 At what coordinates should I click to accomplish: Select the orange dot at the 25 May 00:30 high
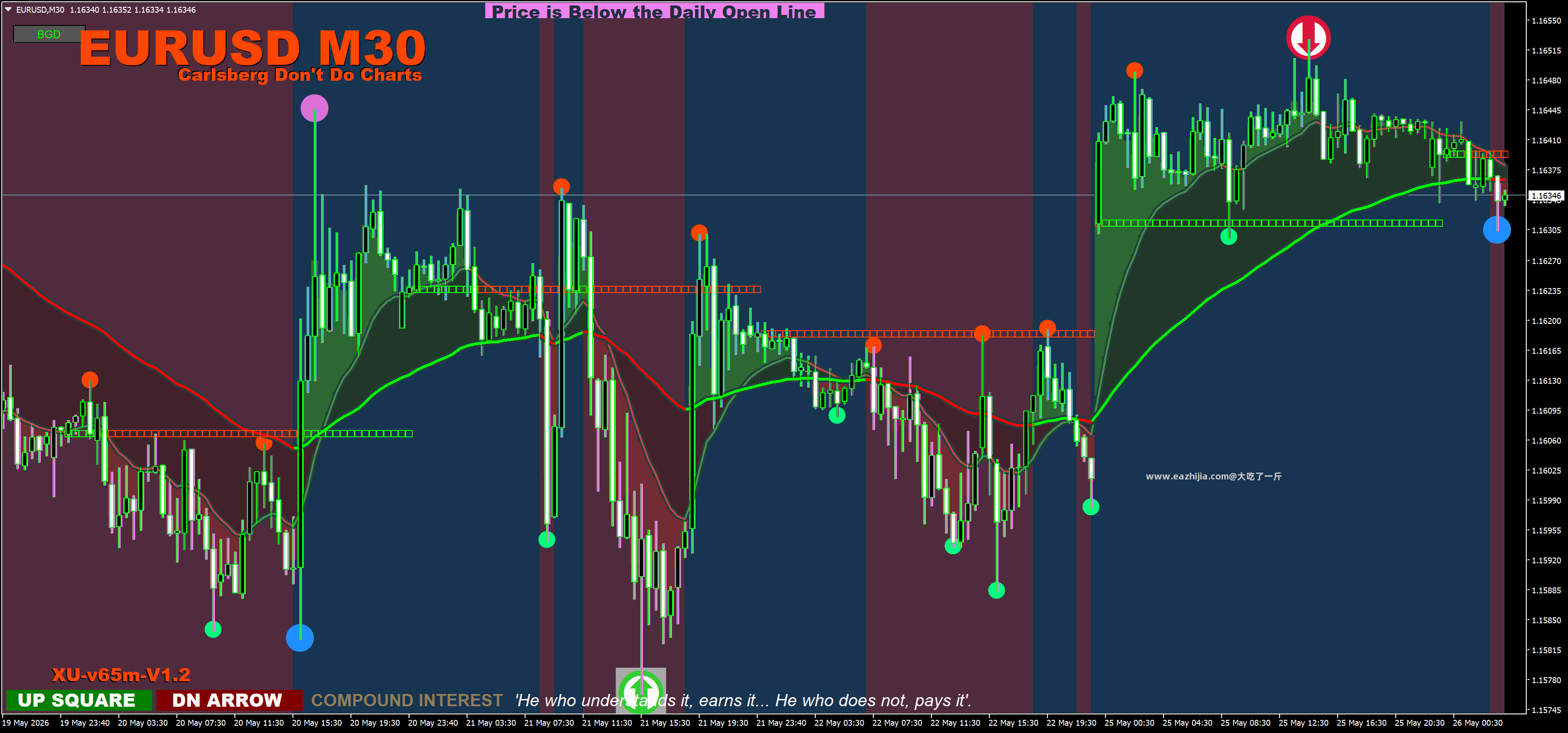tap(1134, 71)
